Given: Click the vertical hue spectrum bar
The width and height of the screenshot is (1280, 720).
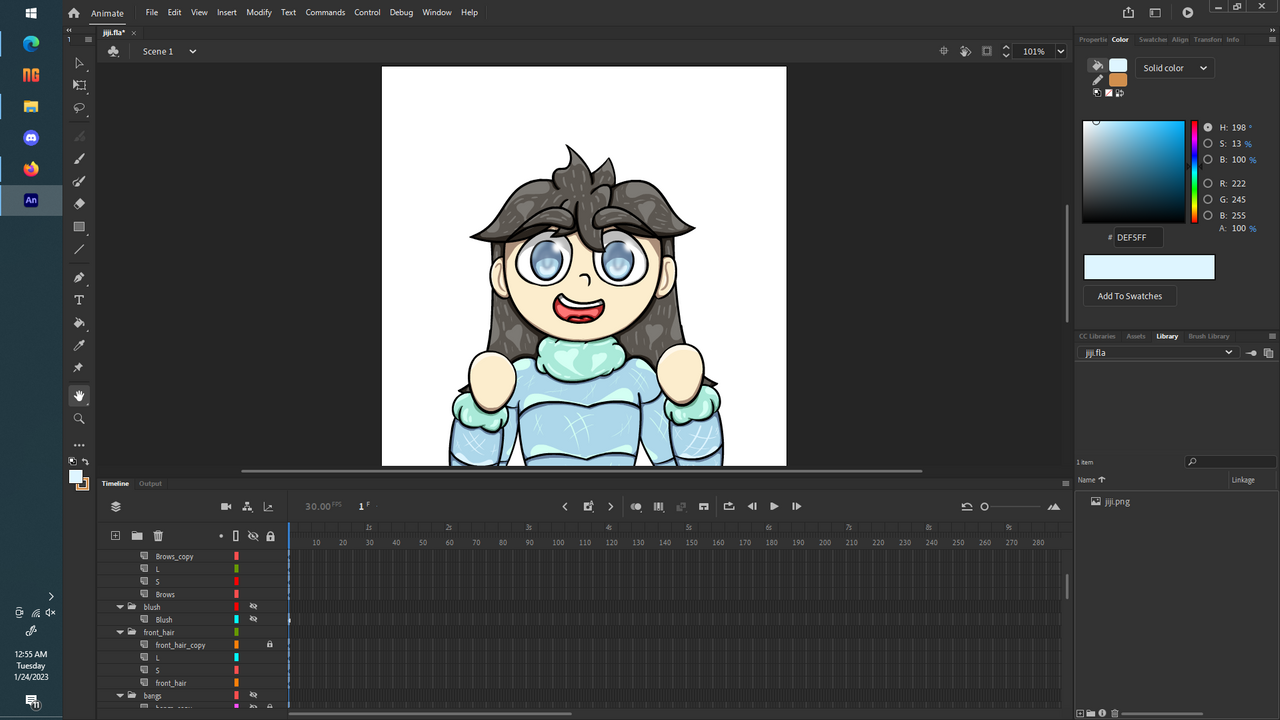Looking at the screenshot, I should [1194, 172].
